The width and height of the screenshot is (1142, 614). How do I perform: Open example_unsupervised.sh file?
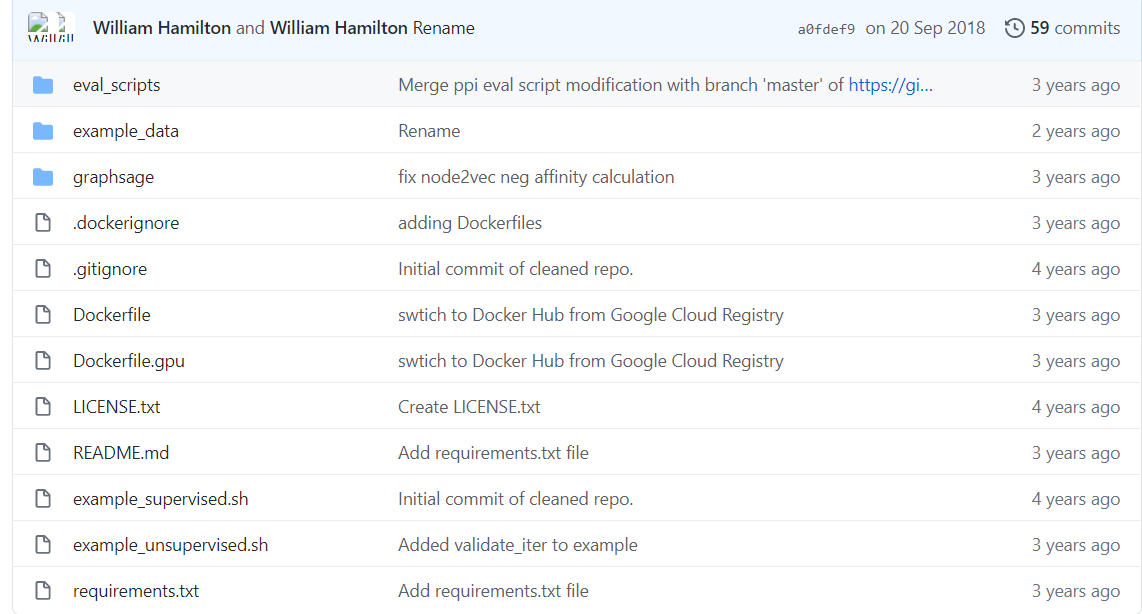point(170,545)
